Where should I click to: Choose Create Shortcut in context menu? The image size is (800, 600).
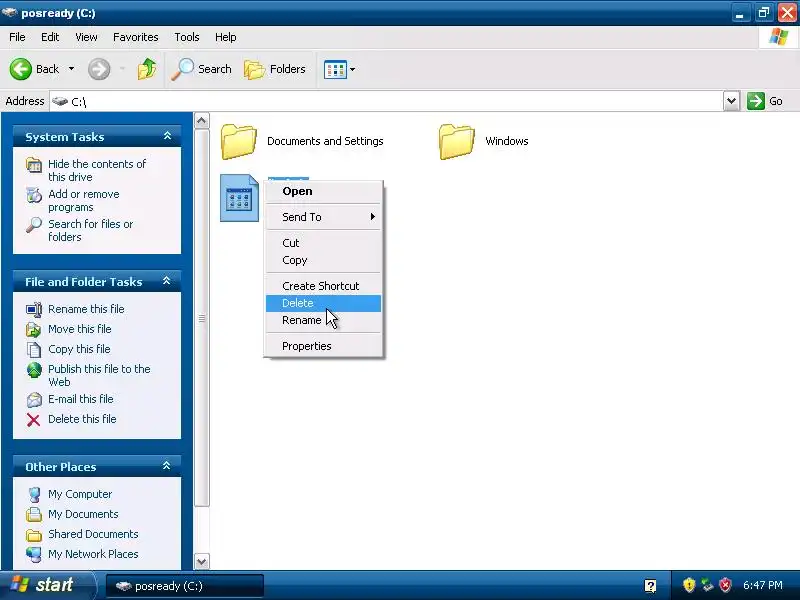coord(323,286)
